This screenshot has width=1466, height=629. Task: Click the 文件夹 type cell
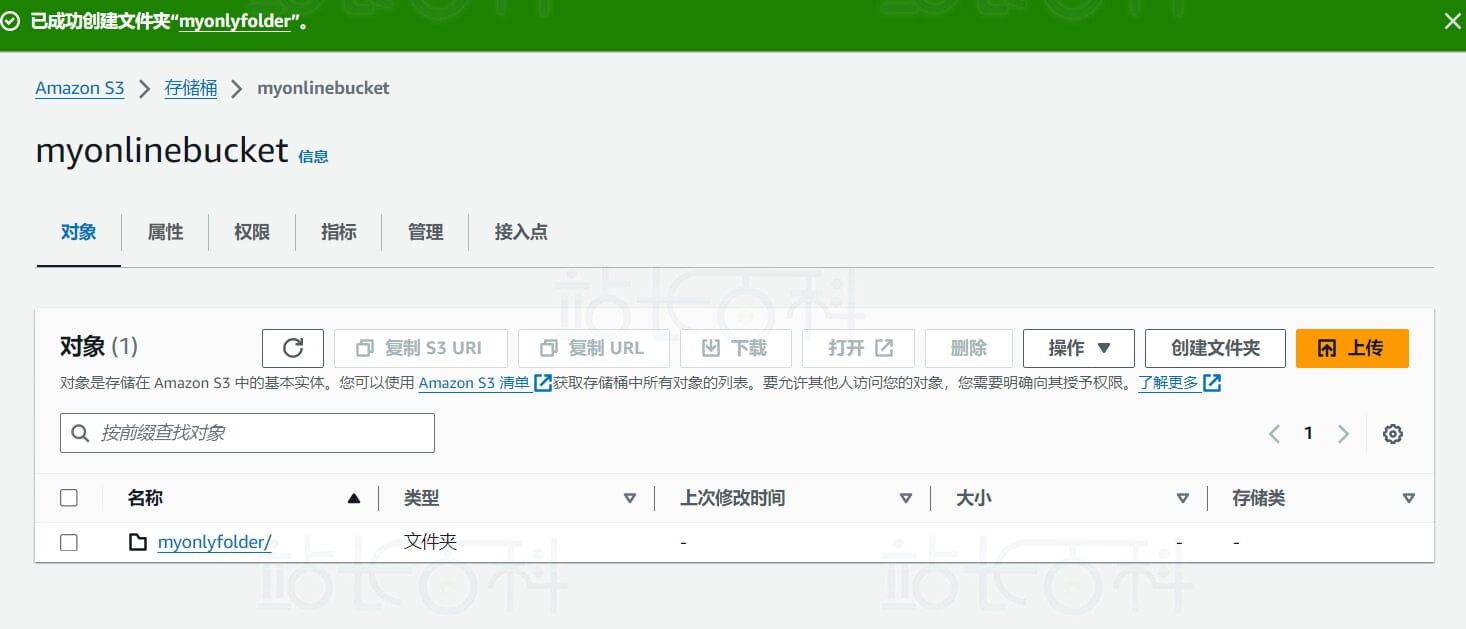pyautogui.click(x=431, y=542)
